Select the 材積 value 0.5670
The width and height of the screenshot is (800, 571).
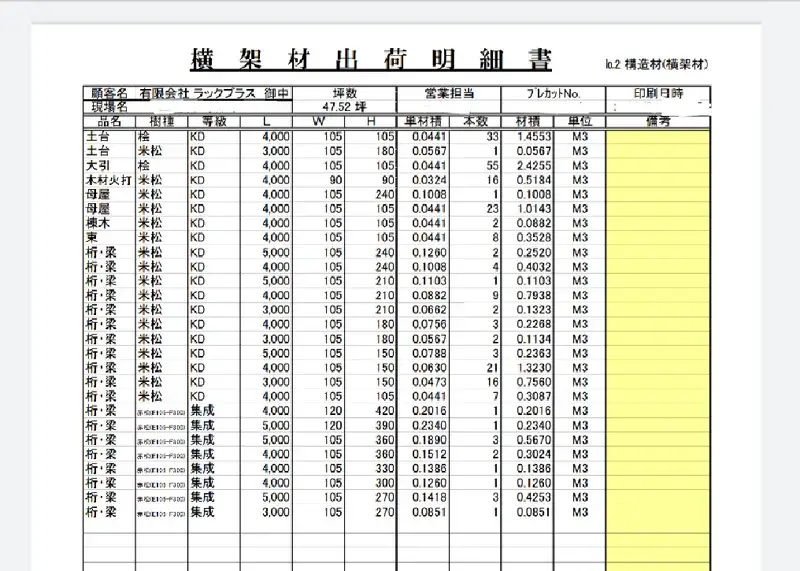pos(534,440)
